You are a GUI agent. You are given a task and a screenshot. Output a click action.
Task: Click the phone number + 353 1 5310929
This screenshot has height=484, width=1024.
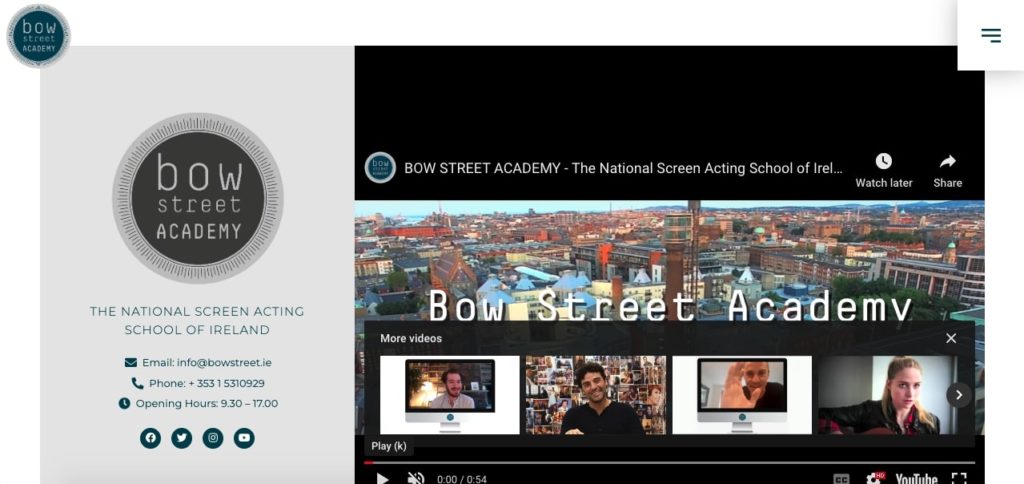(206, 383)
